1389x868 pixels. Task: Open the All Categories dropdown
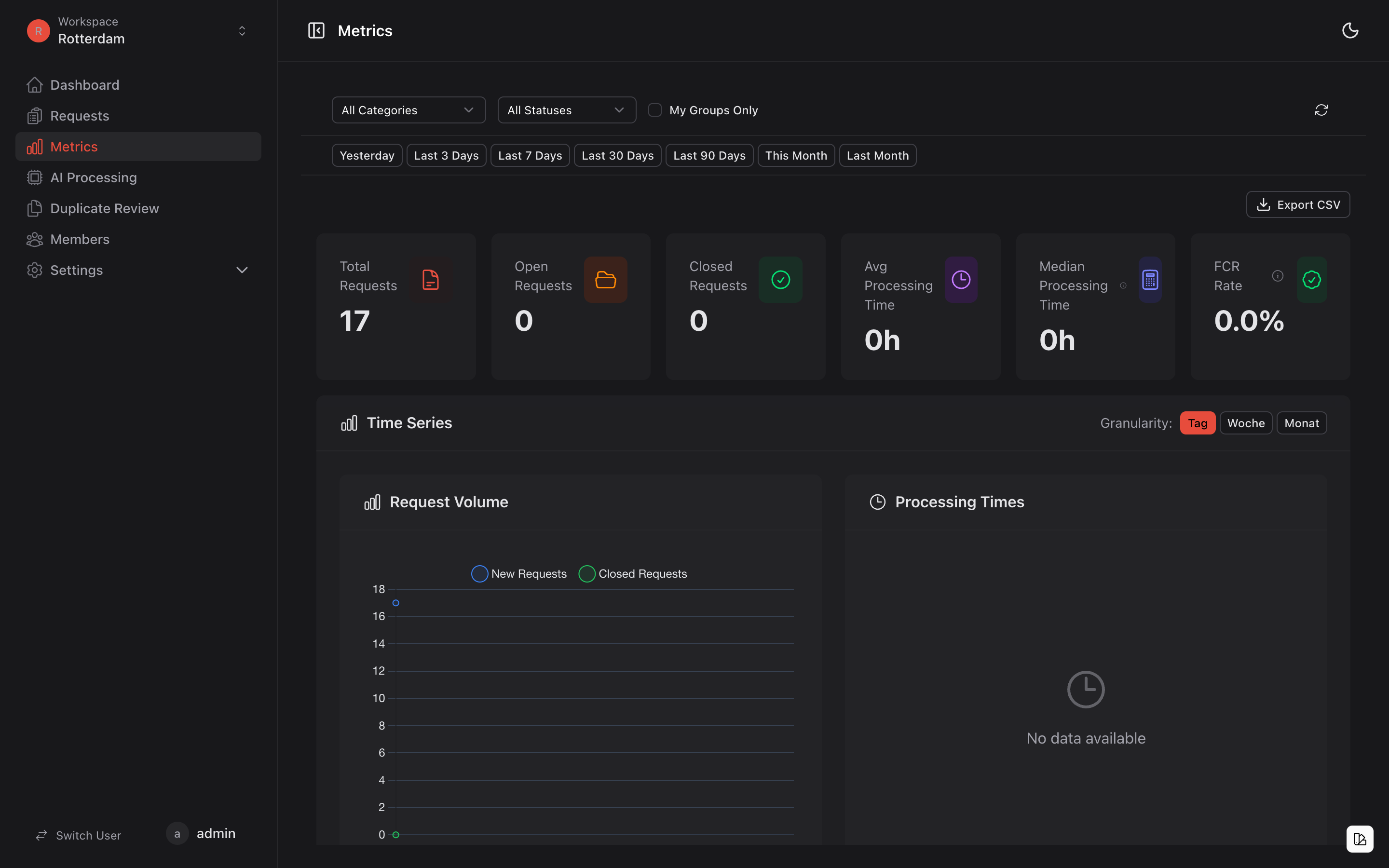click(x=408, y=109)
